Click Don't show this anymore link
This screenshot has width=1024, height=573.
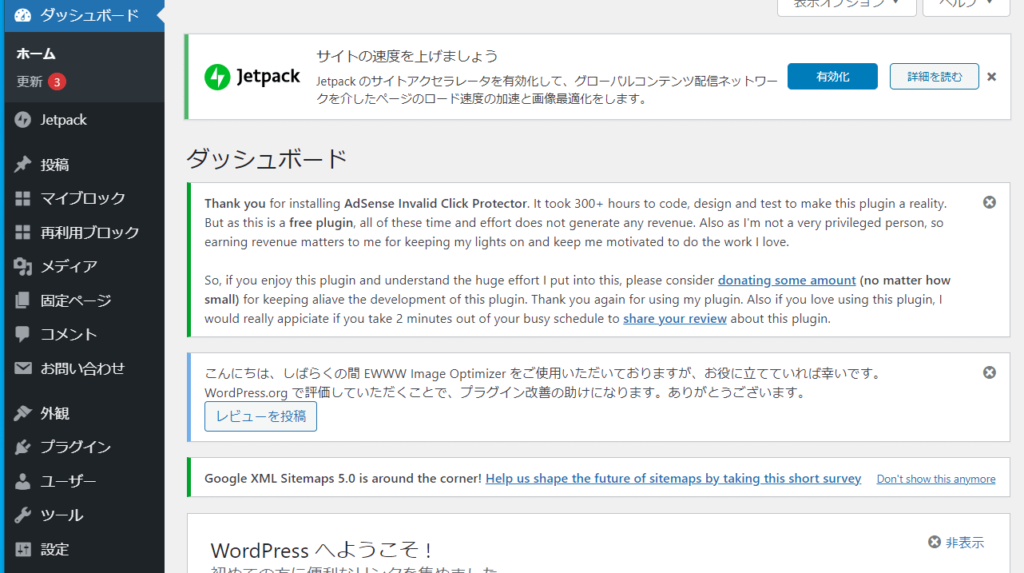tap(936, 479)
